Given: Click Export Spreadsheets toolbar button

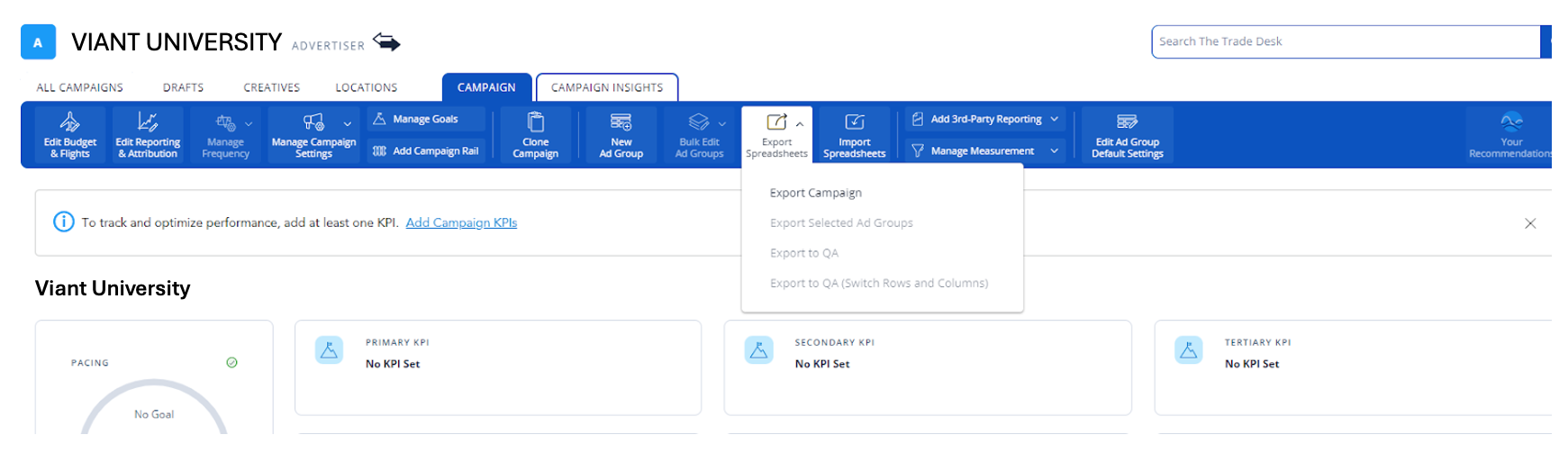Looking at the screenshot, I should point(776,135).
